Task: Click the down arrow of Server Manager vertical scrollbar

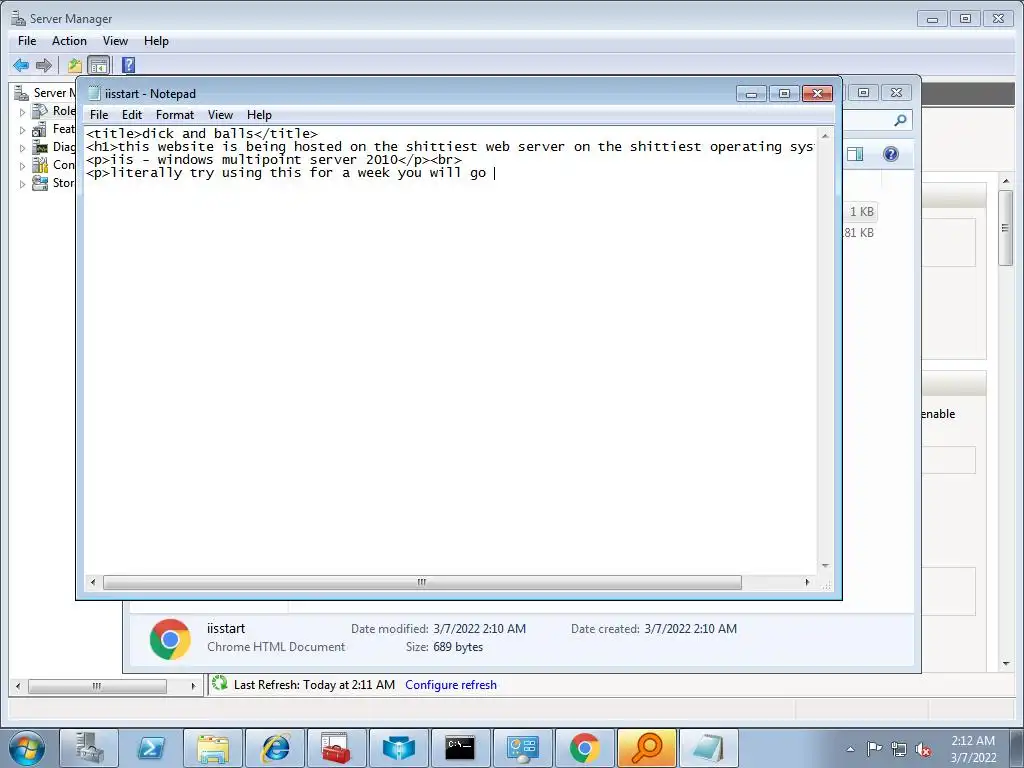Action: coord(1006,664)
